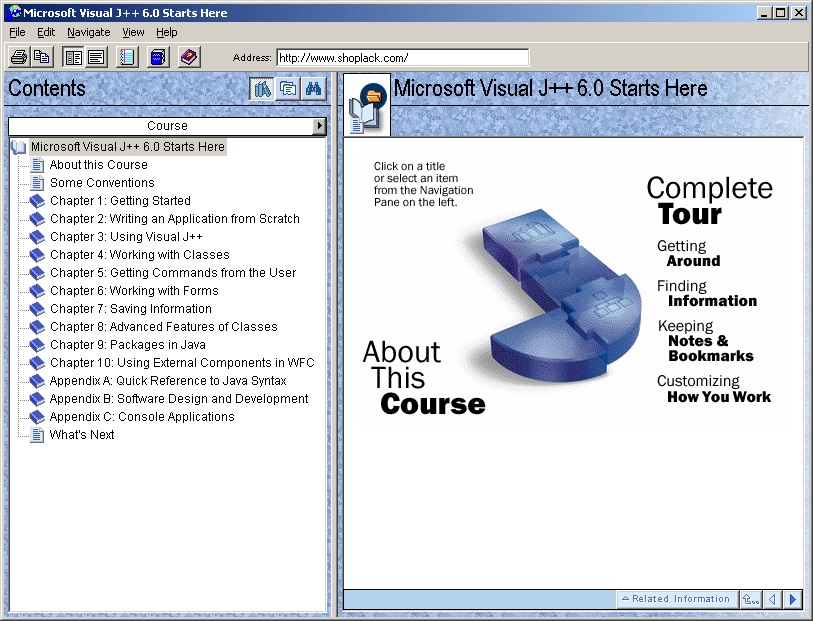Expand Appendix B: Software Design and Development
The image size is (813, 621).
click(x=179, y=399)
